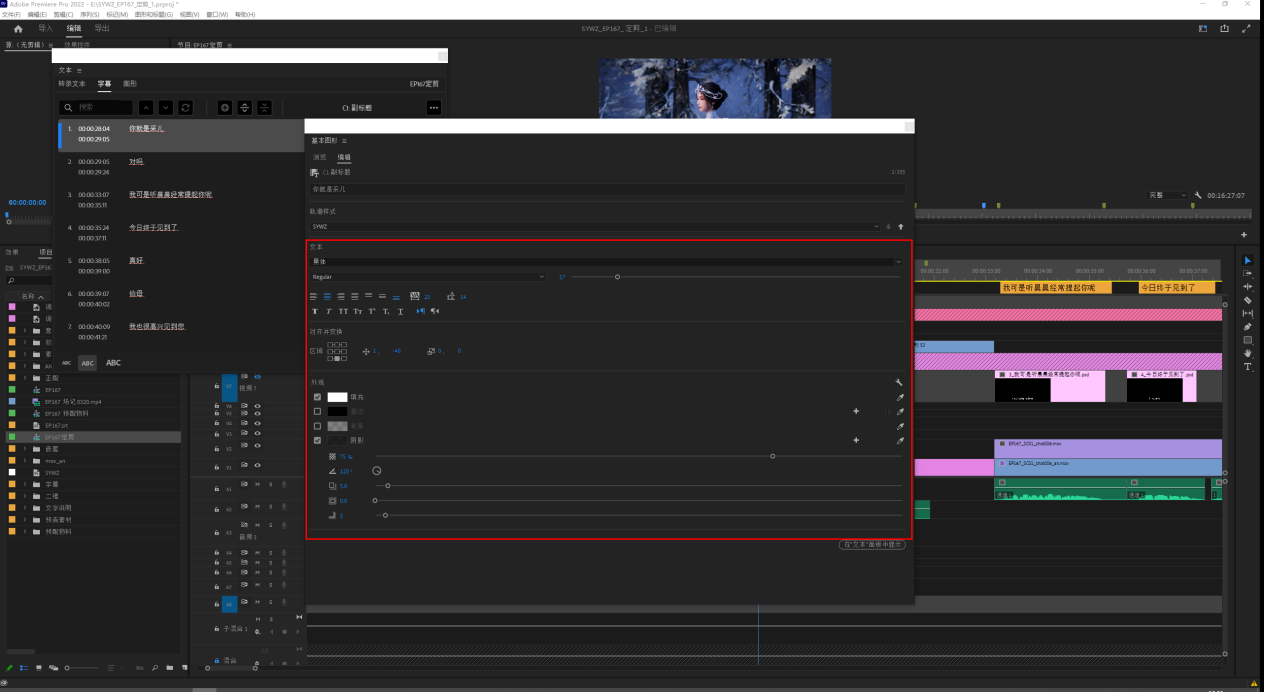1264x692 pixels.
Task: Disable the 阴影 shadow checkbox
Action: (318, 440)
